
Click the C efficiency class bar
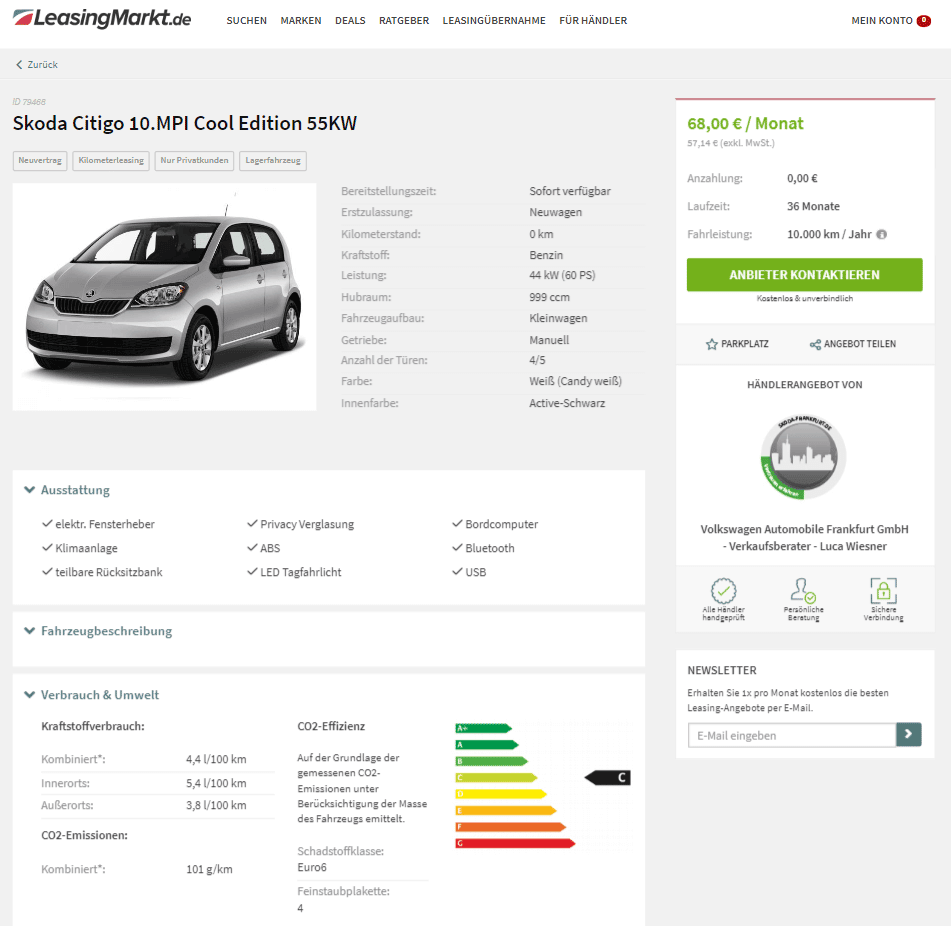pos(496,777)
